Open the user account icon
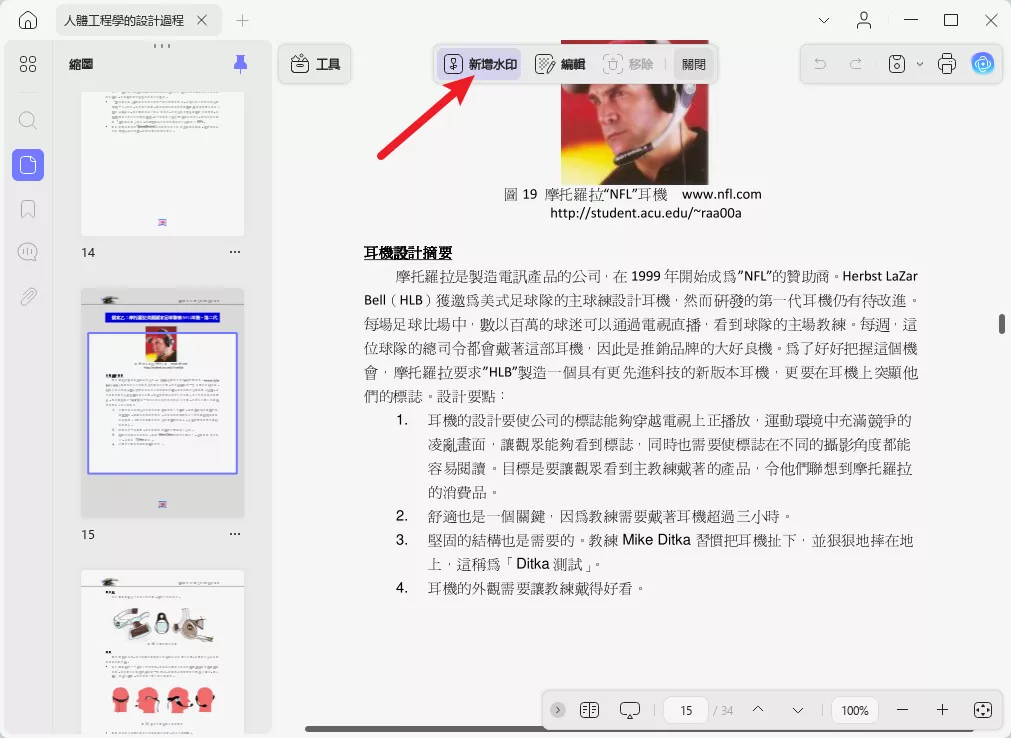This screenshot has width=1011, height=738. tap(864, 21)
